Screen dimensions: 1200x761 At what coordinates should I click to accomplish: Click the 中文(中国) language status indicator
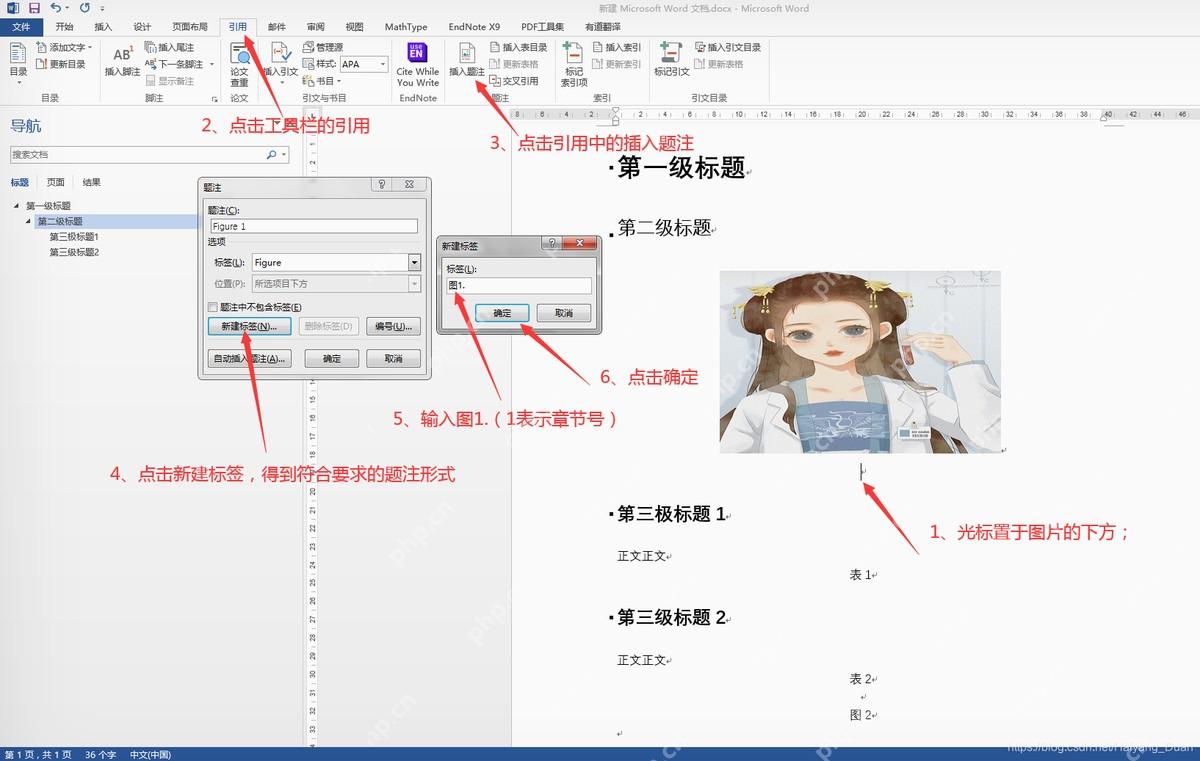point(150,754)
